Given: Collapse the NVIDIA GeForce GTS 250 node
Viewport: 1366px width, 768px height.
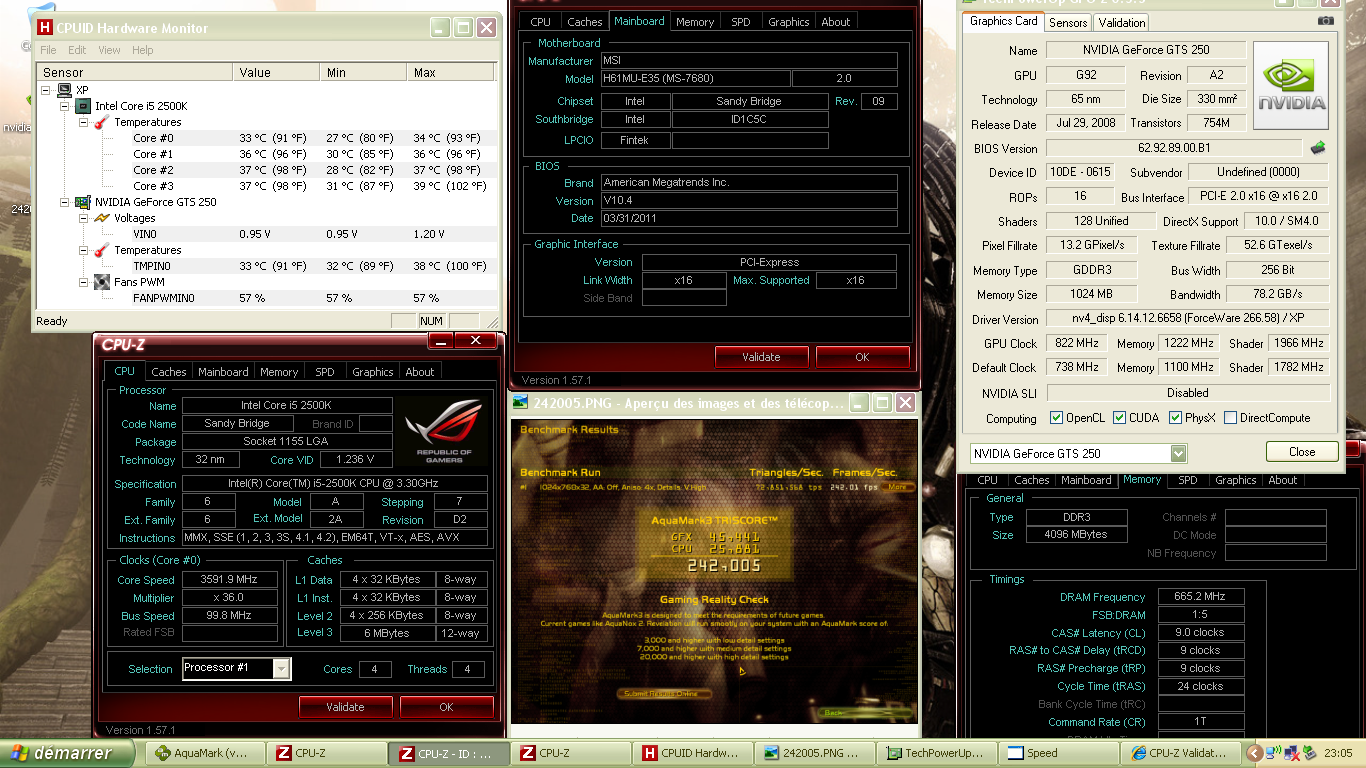Looking at the screenshot, I should [x=65, y=202].
